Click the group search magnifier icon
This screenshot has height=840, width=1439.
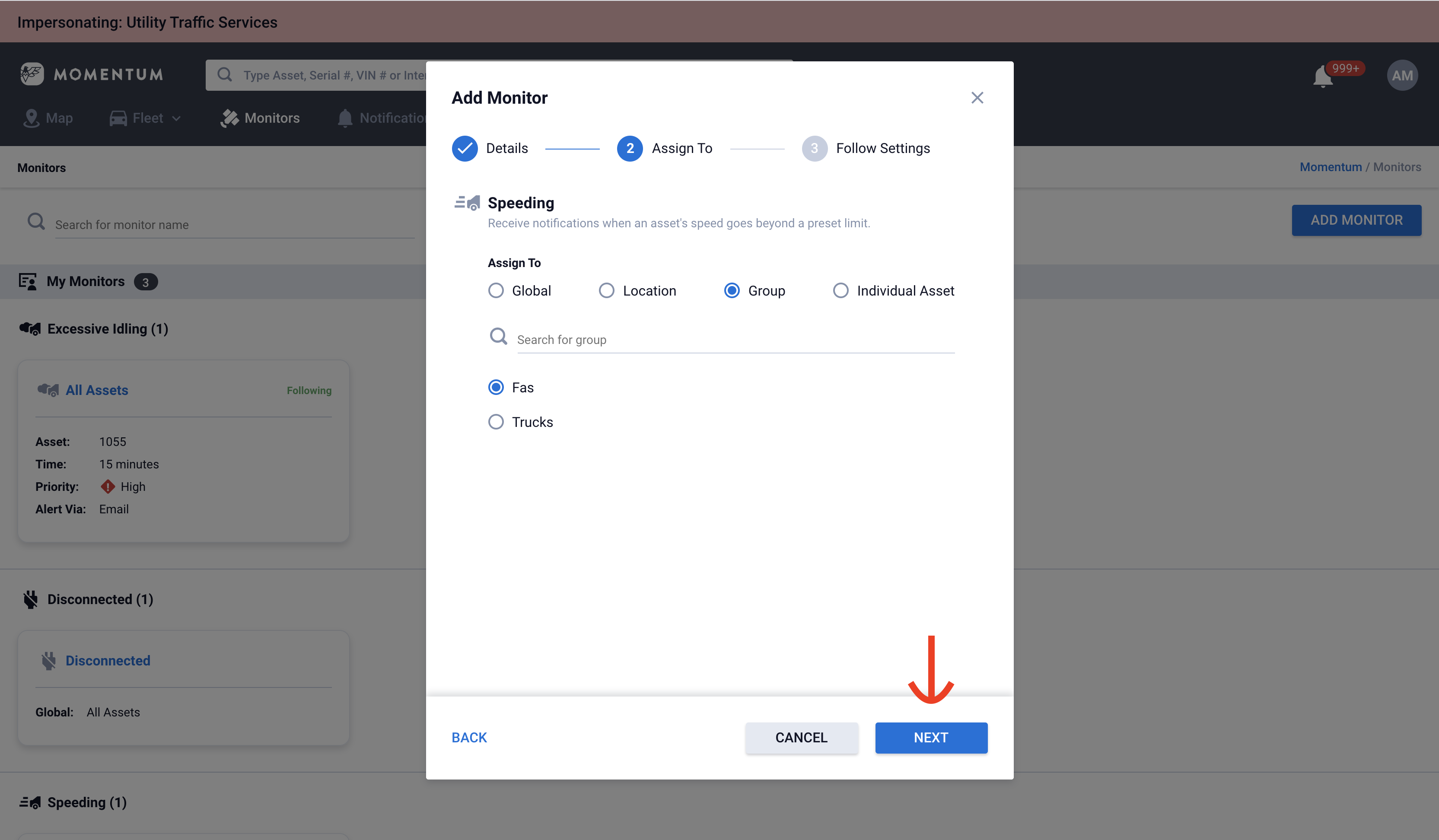point(499,336)
